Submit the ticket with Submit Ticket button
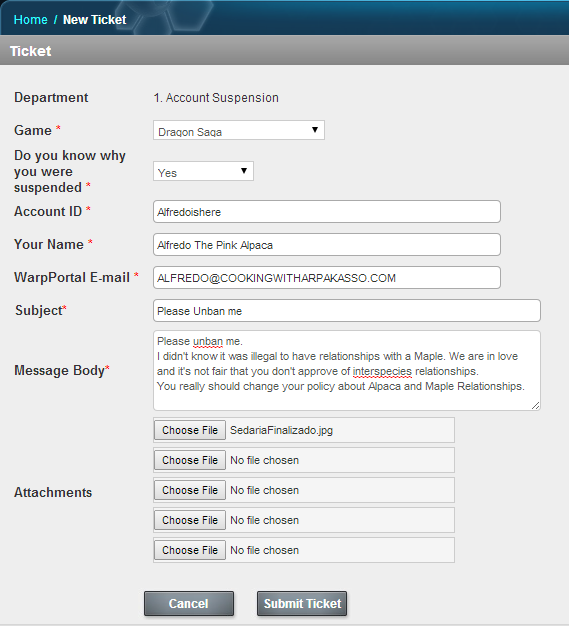This screenshot has height=626, width=569. [x=302, y=603]
